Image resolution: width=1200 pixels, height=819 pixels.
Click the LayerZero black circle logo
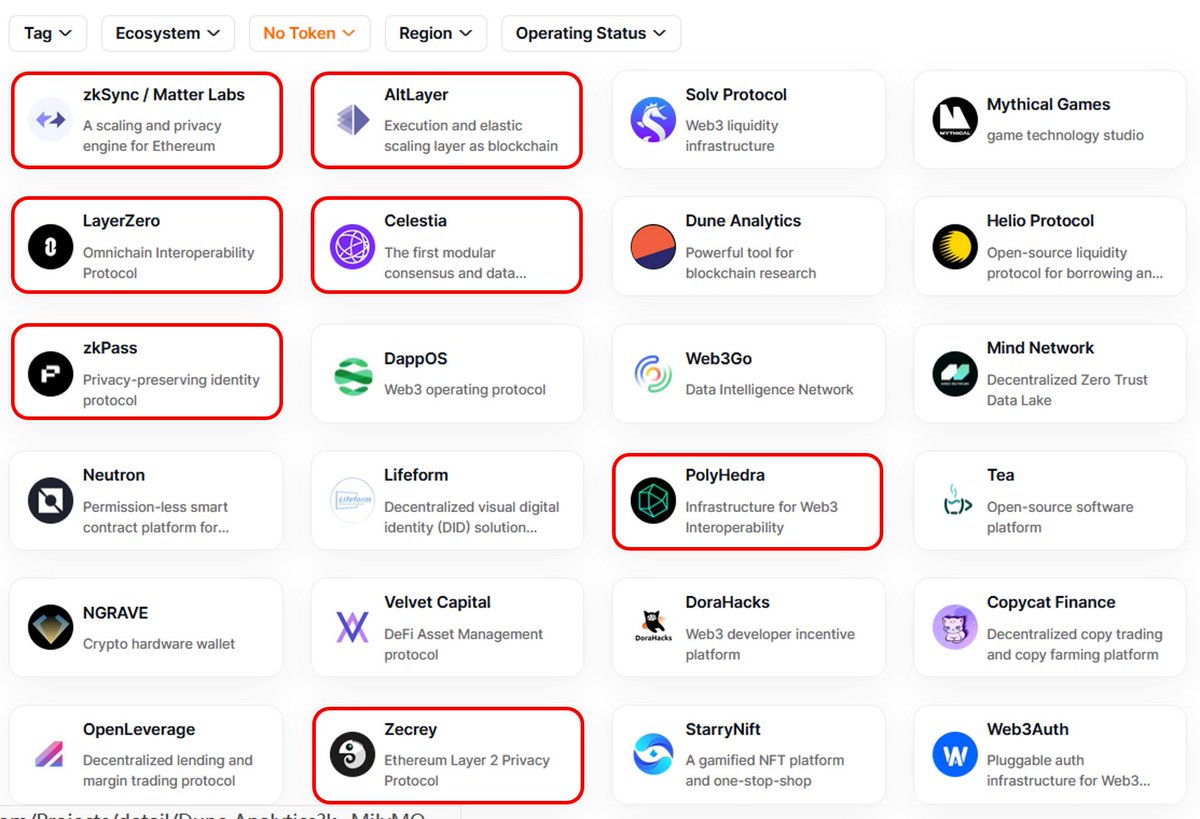(x=51, y=247)
